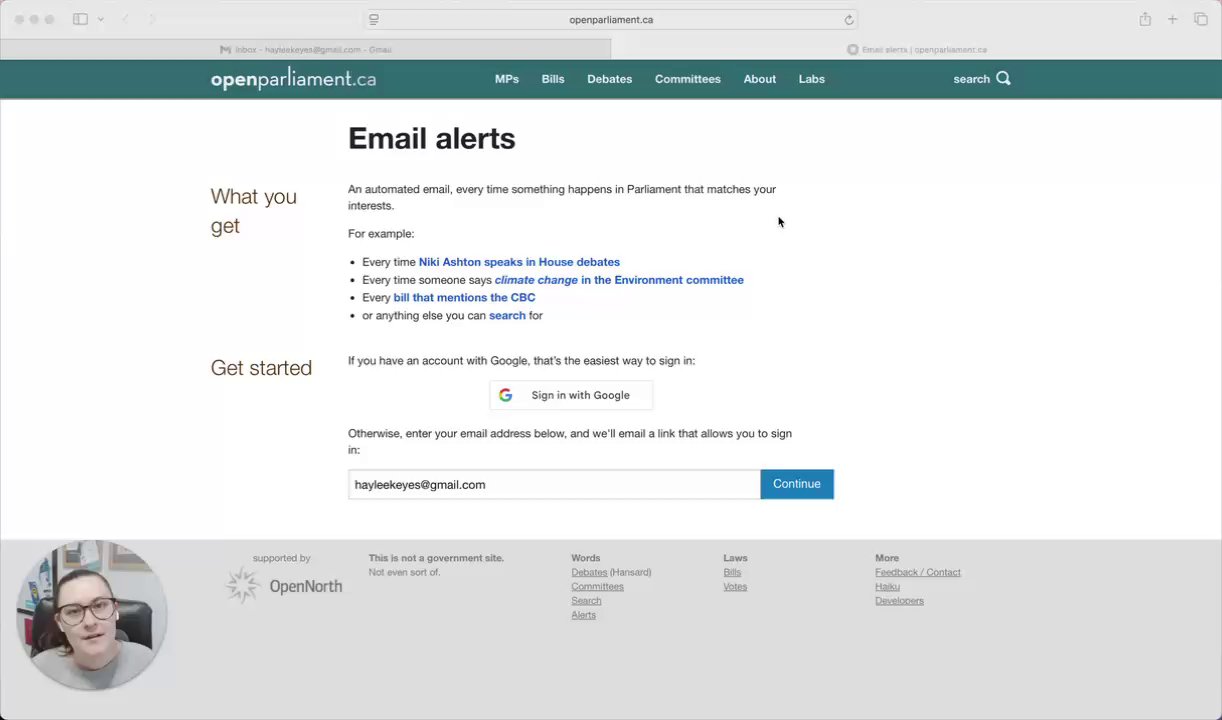Open Alerts link in the footer
1222x720 pixels.
click(x=583, y=615)
